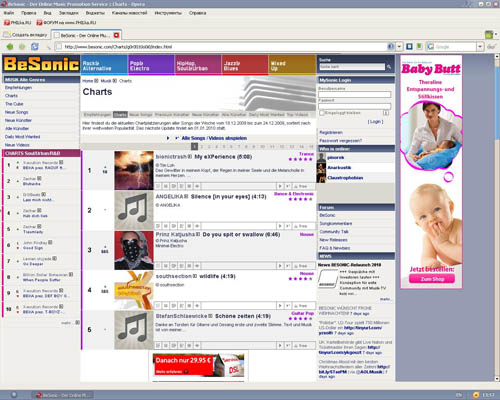
Task: Click the taskbar clock
Action: coord(489,395)
